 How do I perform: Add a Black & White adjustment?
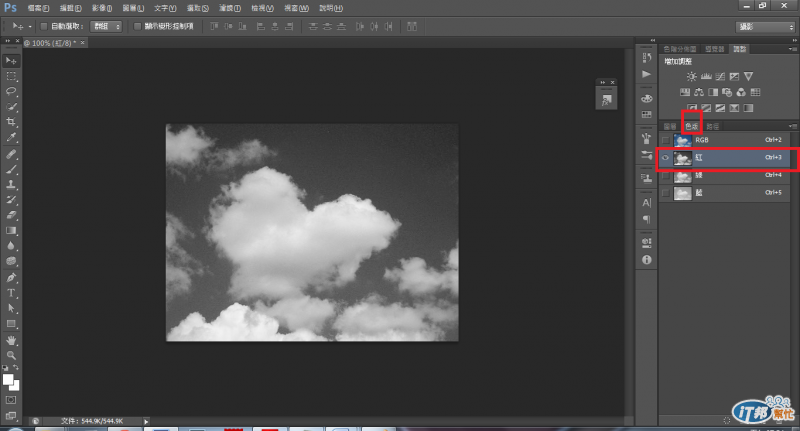tap(713, 92)
